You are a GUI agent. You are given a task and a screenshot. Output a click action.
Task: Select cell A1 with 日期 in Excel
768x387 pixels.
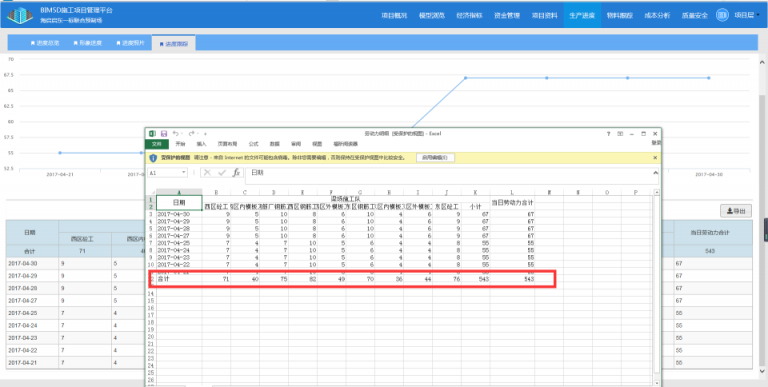(179, 203)
